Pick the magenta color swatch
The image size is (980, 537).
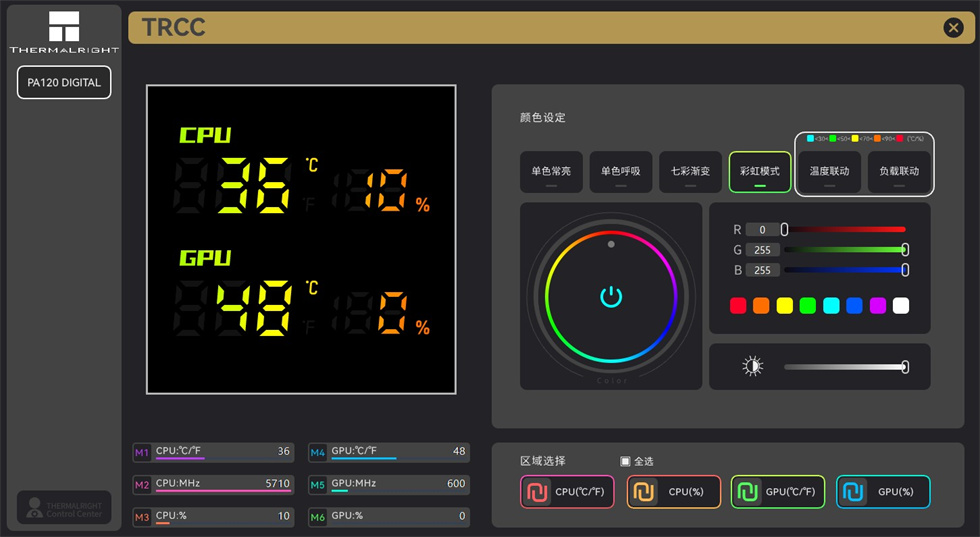pyautogui.click(x=878, y=306)
